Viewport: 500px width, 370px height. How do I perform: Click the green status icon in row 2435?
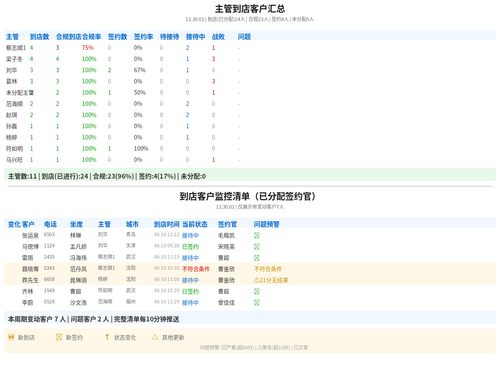[x=257, y=258]
